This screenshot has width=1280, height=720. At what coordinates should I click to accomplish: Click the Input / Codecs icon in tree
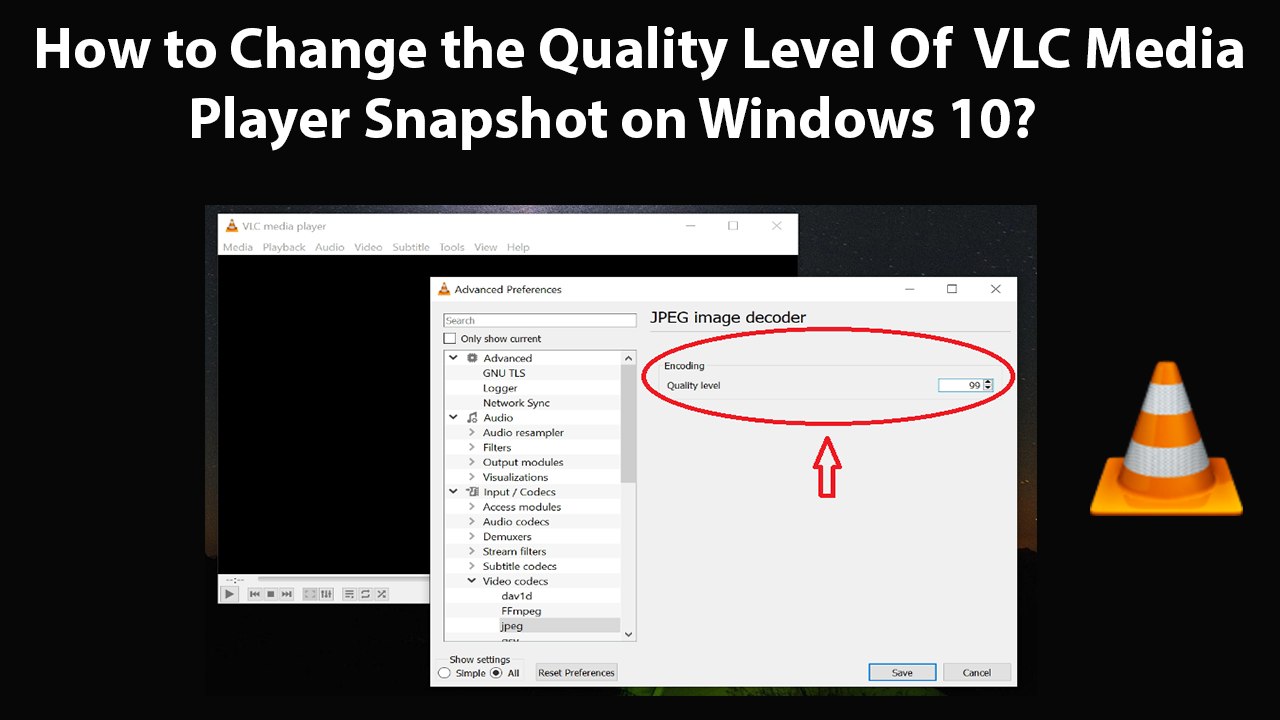click(x=473, y=492)
